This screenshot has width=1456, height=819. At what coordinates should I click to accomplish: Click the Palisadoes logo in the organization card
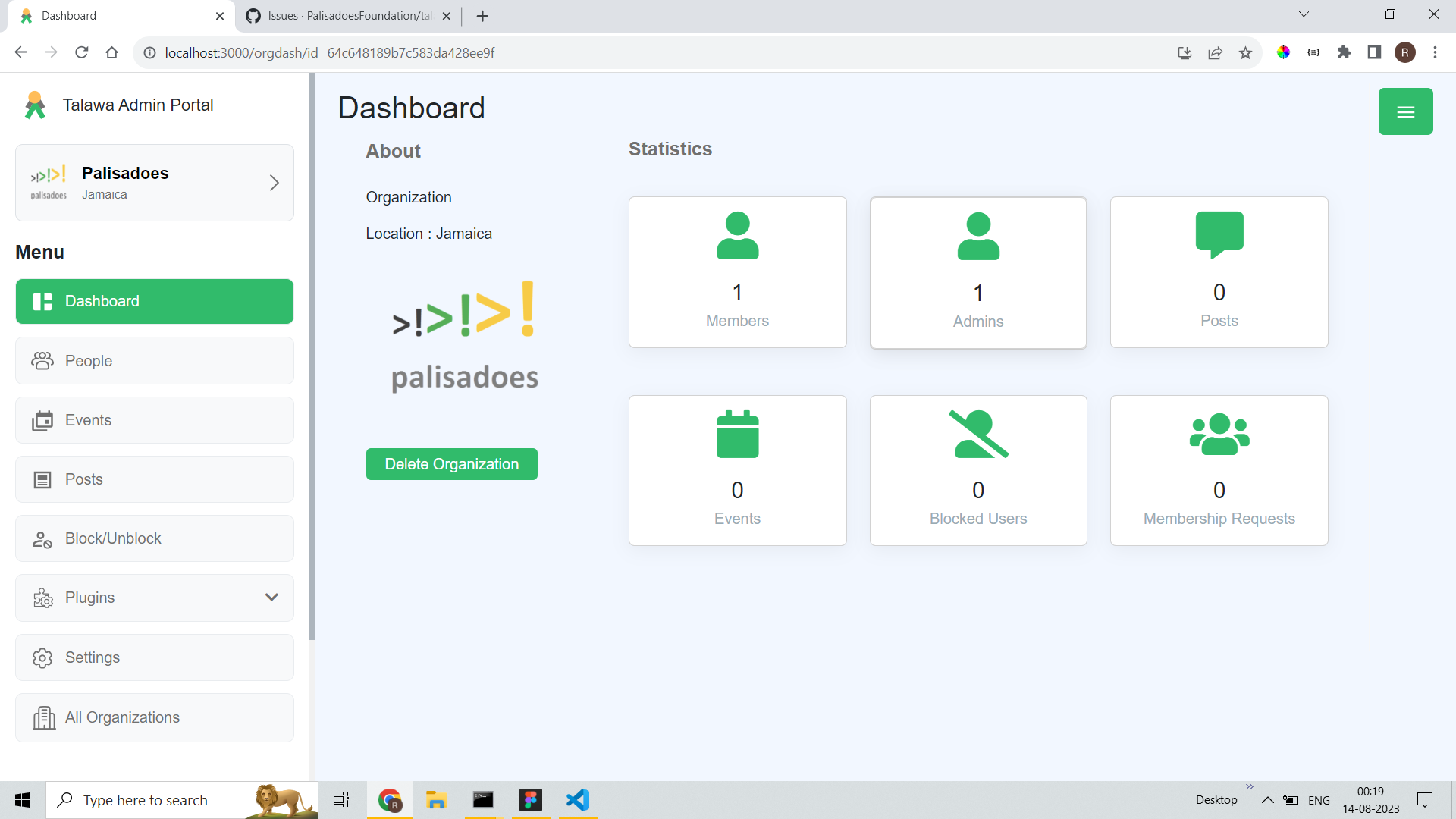pyautogui.click(x=49, y=183)
